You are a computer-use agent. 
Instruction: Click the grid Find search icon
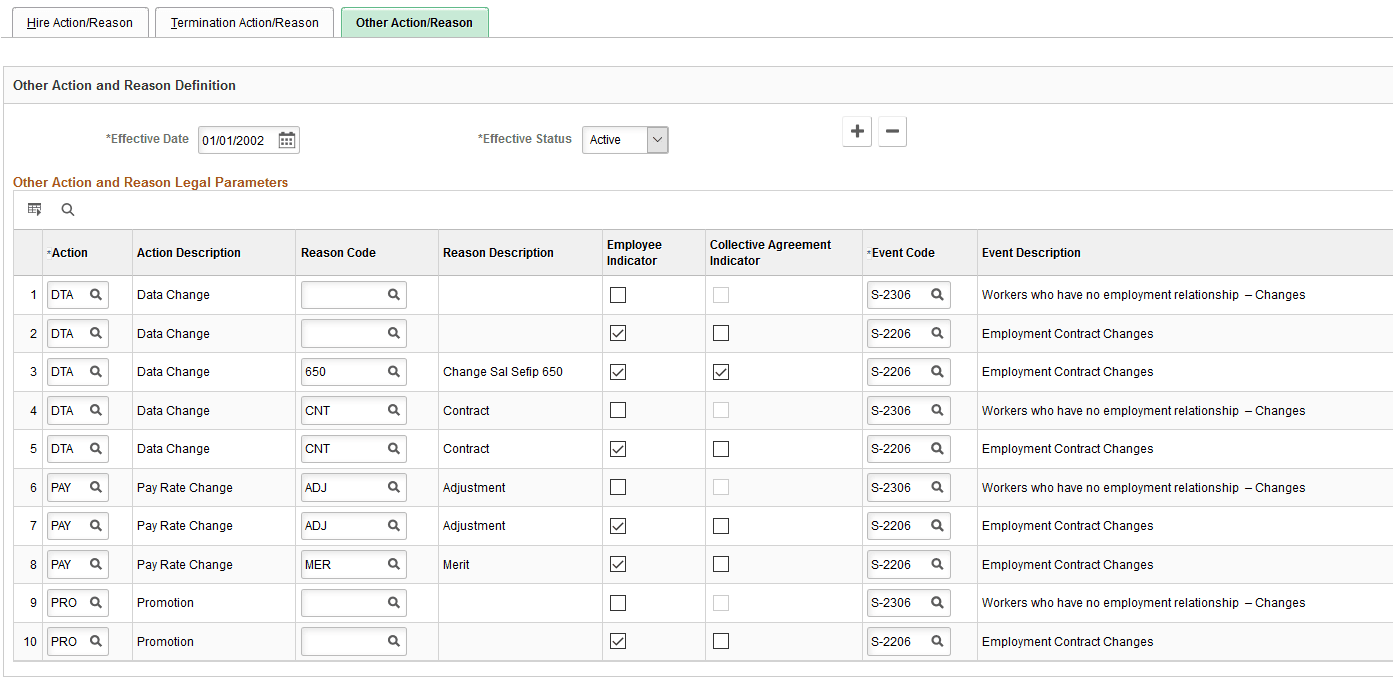click(68, 210)
